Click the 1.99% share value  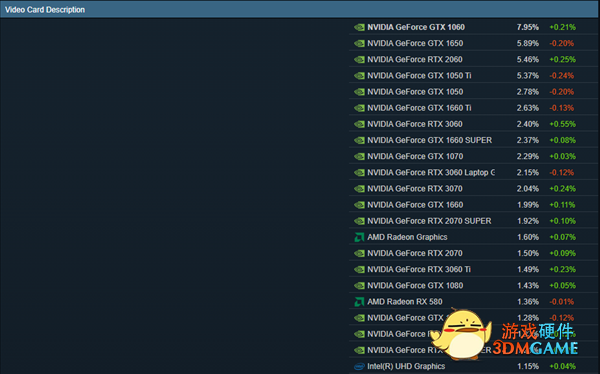click(528, 205)
